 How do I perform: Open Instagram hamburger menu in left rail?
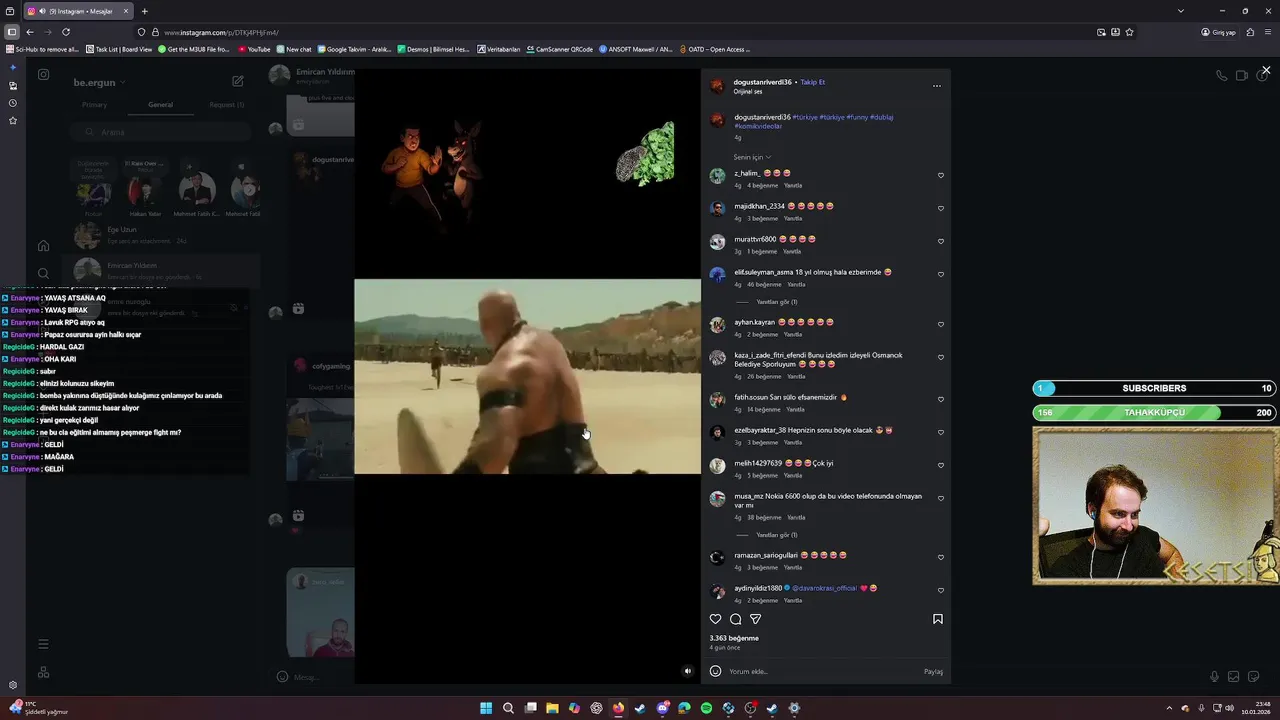point(43,644)
